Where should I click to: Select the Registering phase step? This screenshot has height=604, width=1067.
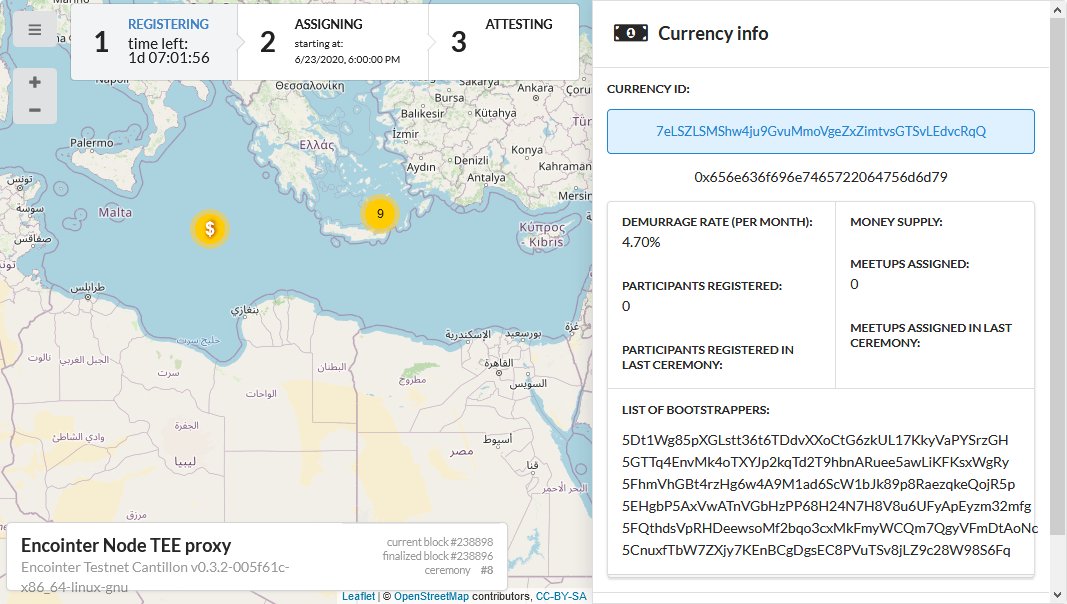click(154, 41)
